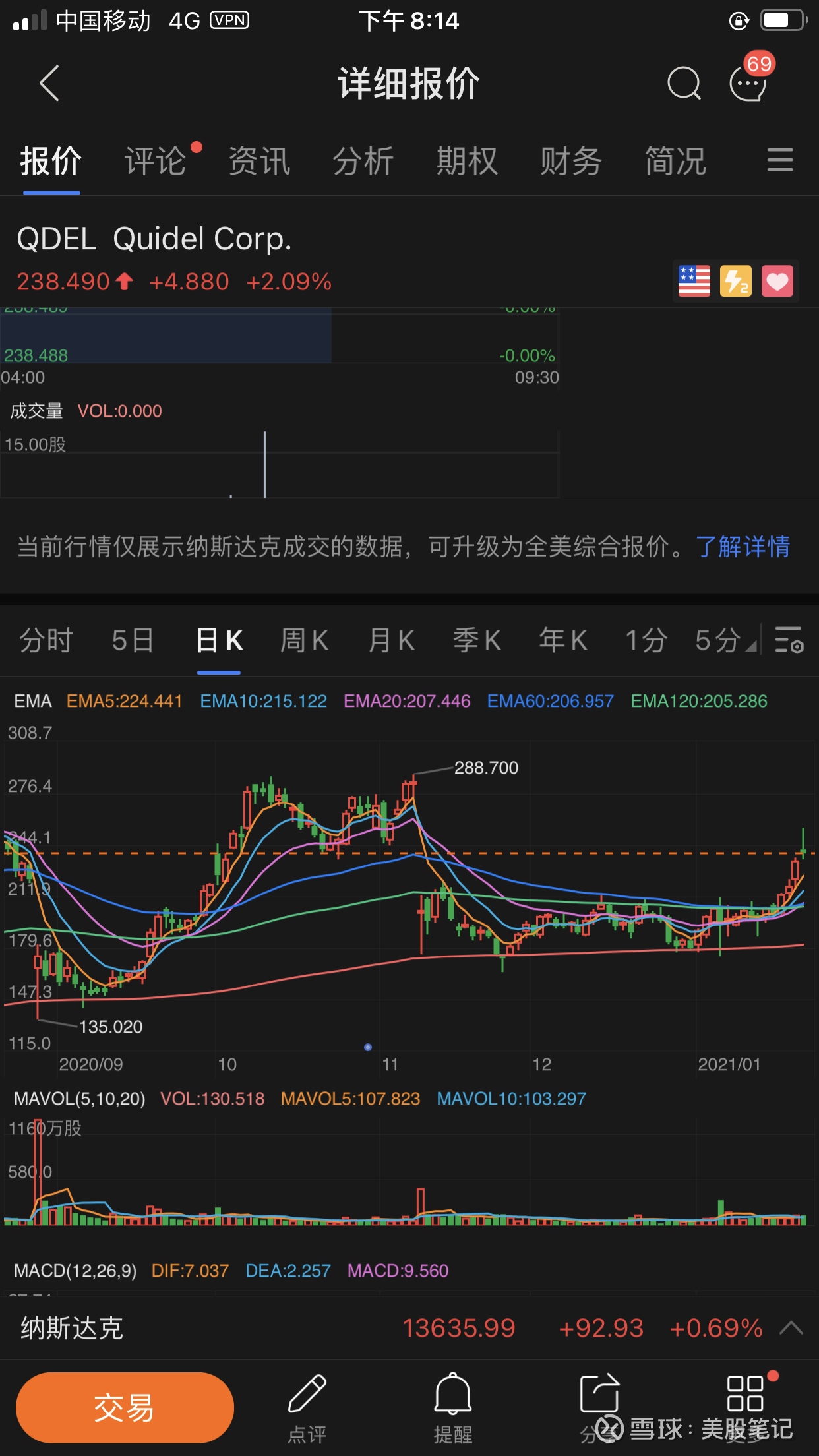Tap the 纳斯达克 index name
The height and width of the screenshot is (1456, 819).
pyautogui.click(x=72, y=1327)
